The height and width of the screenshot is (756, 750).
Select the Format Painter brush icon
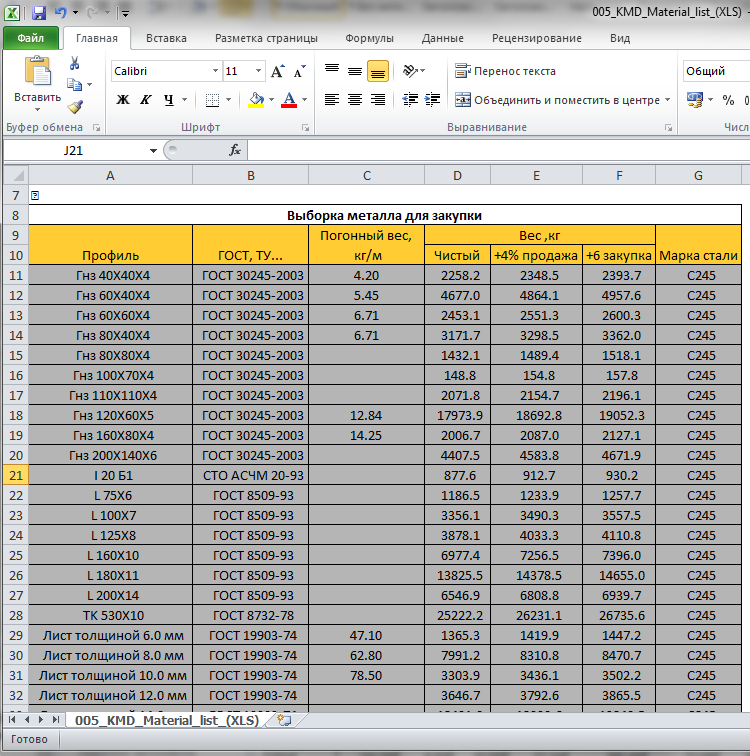[75, 107]
